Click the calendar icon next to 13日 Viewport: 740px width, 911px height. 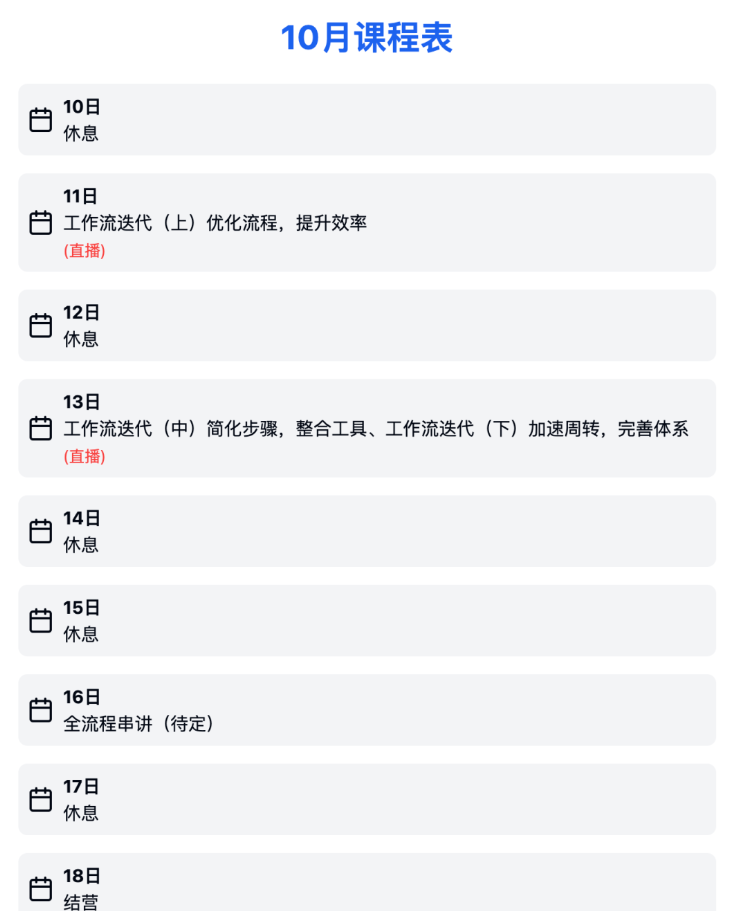(41, 428)
